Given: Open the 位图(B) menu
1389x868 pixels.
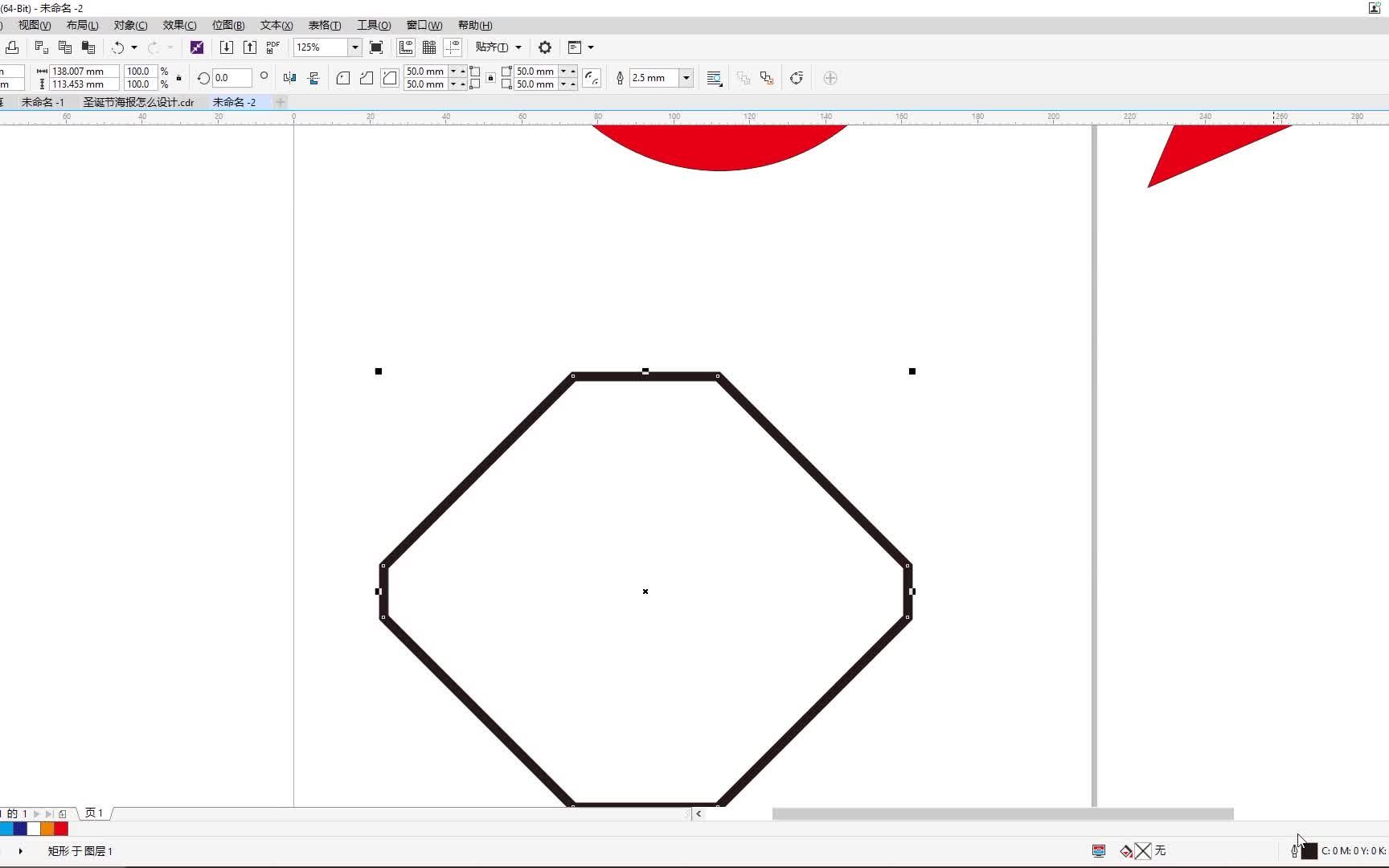Looking at the screenshot, I should (x=228, y=26).
